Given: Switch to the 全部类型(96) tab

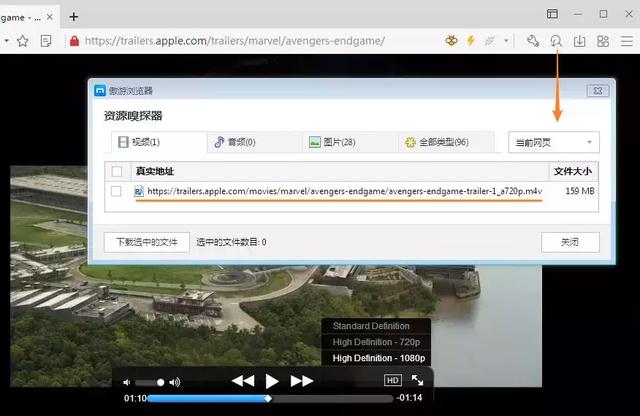Looking at the screenshot, I should tap(446, 142).
